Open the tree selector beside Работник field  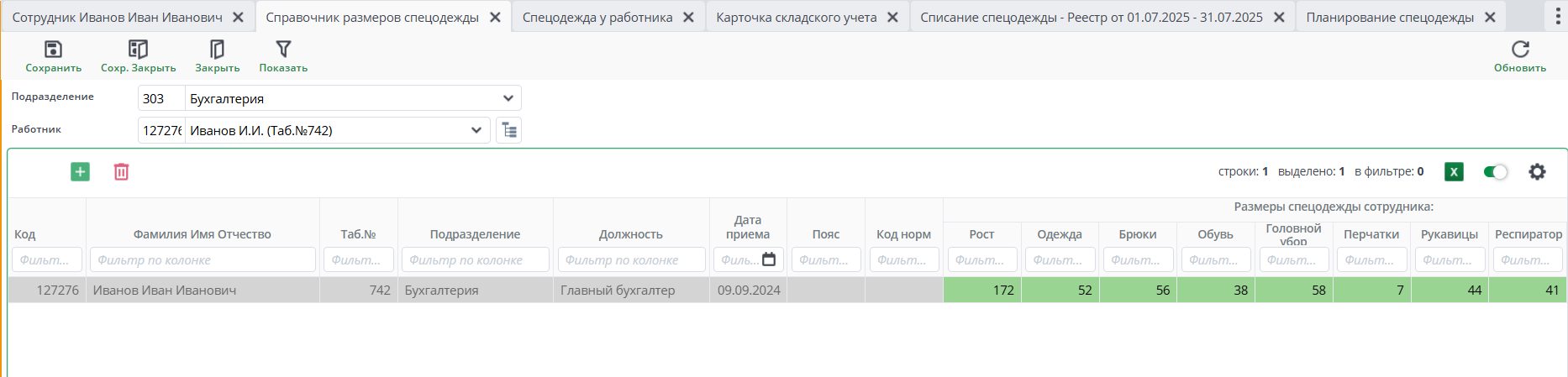[x=509, y=130]
